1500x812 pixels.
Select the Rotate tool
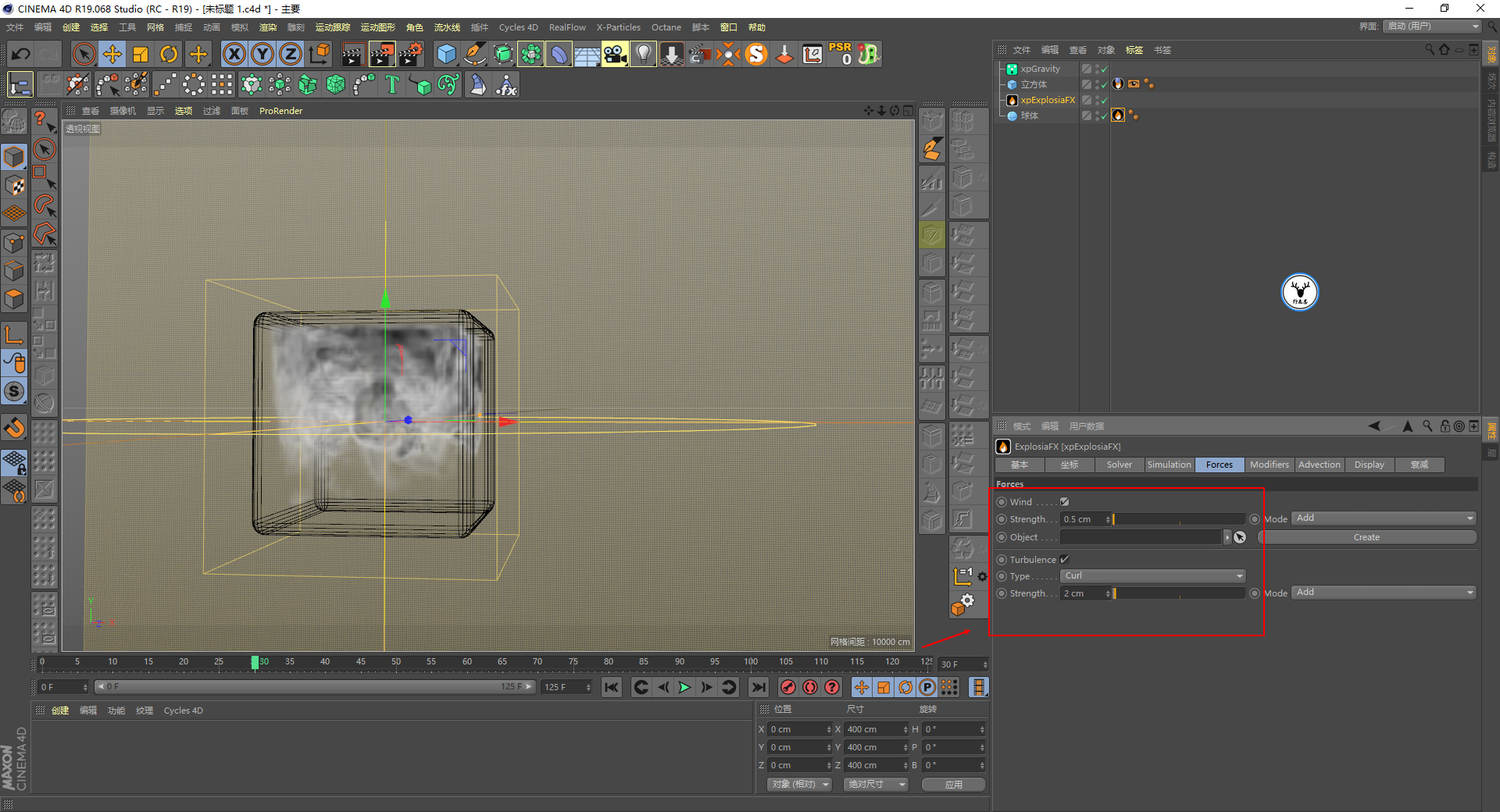[169, 54]
